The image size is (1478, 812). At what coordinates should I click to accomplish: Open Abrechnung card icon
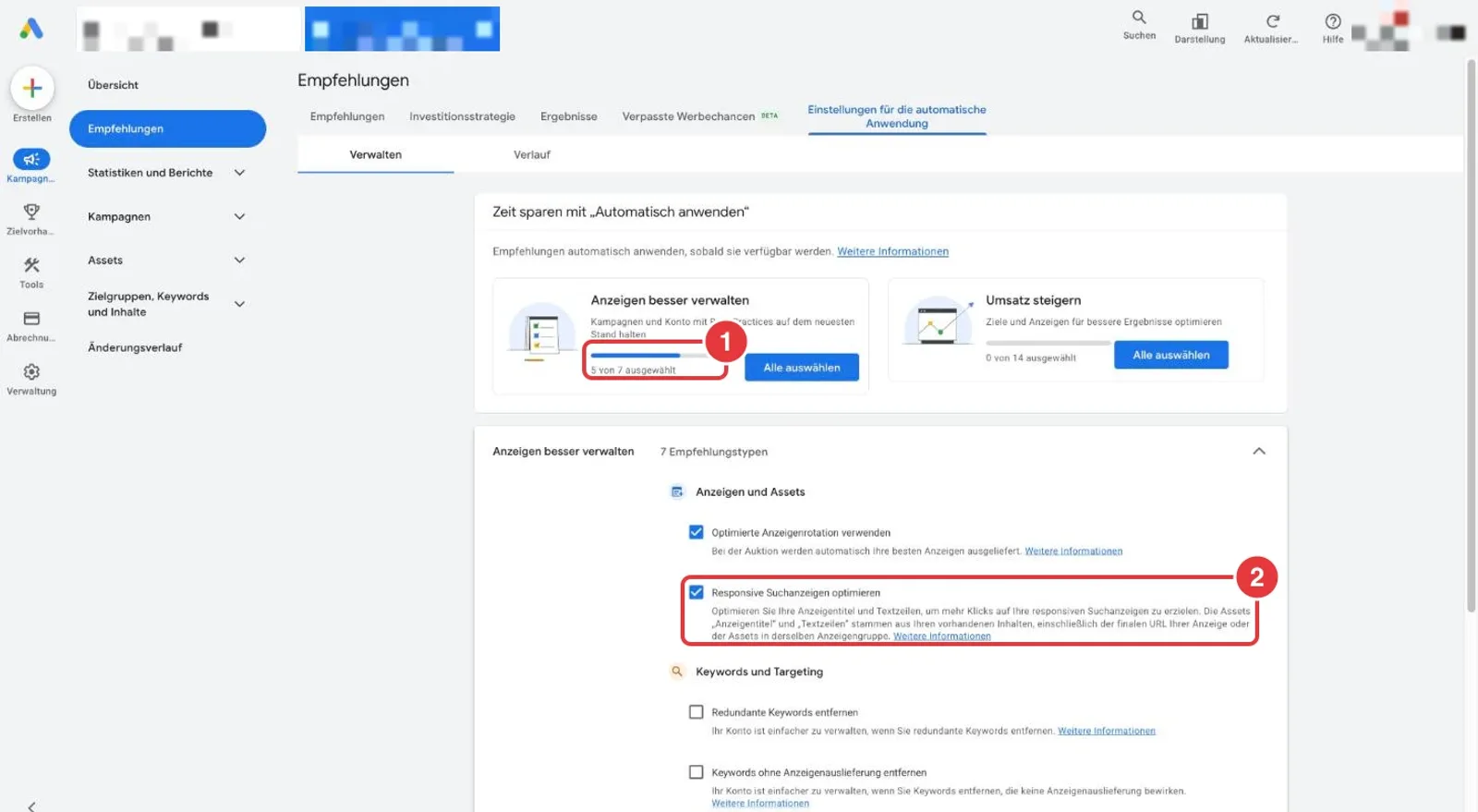tap(31, 319)
